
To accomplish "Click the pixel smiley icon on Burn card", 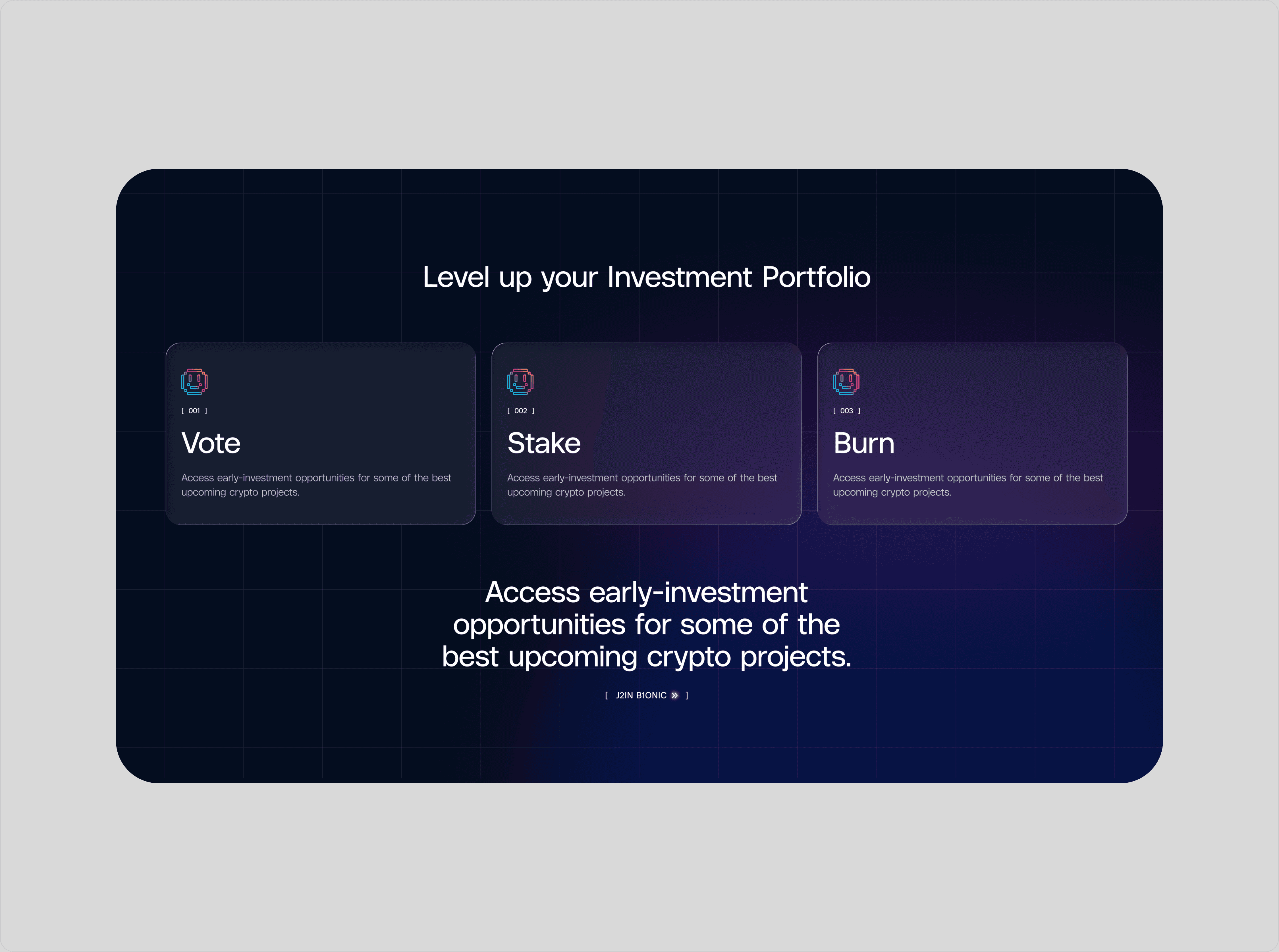I will [x=846, y=382].
